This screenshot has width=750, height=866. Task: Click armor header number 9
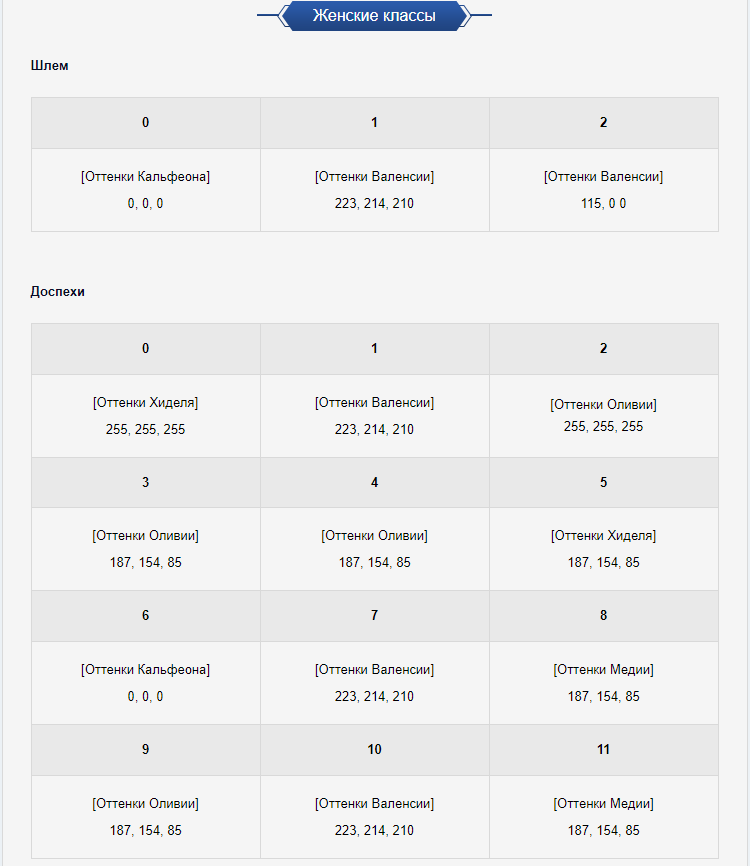[x=146, y=749]
